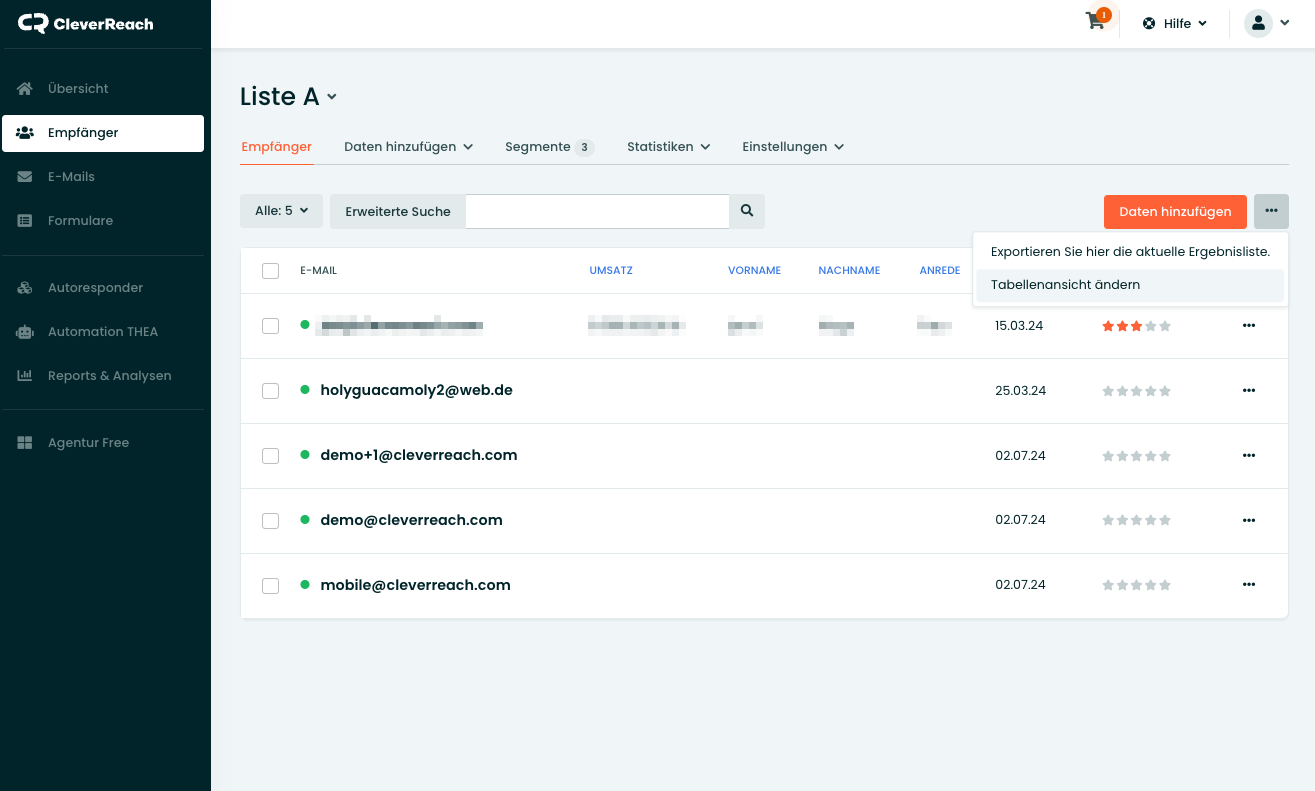The width and height of the screenshot is (1315, 791).
Task: Switch to the Segmente tab
Action: 538,147
